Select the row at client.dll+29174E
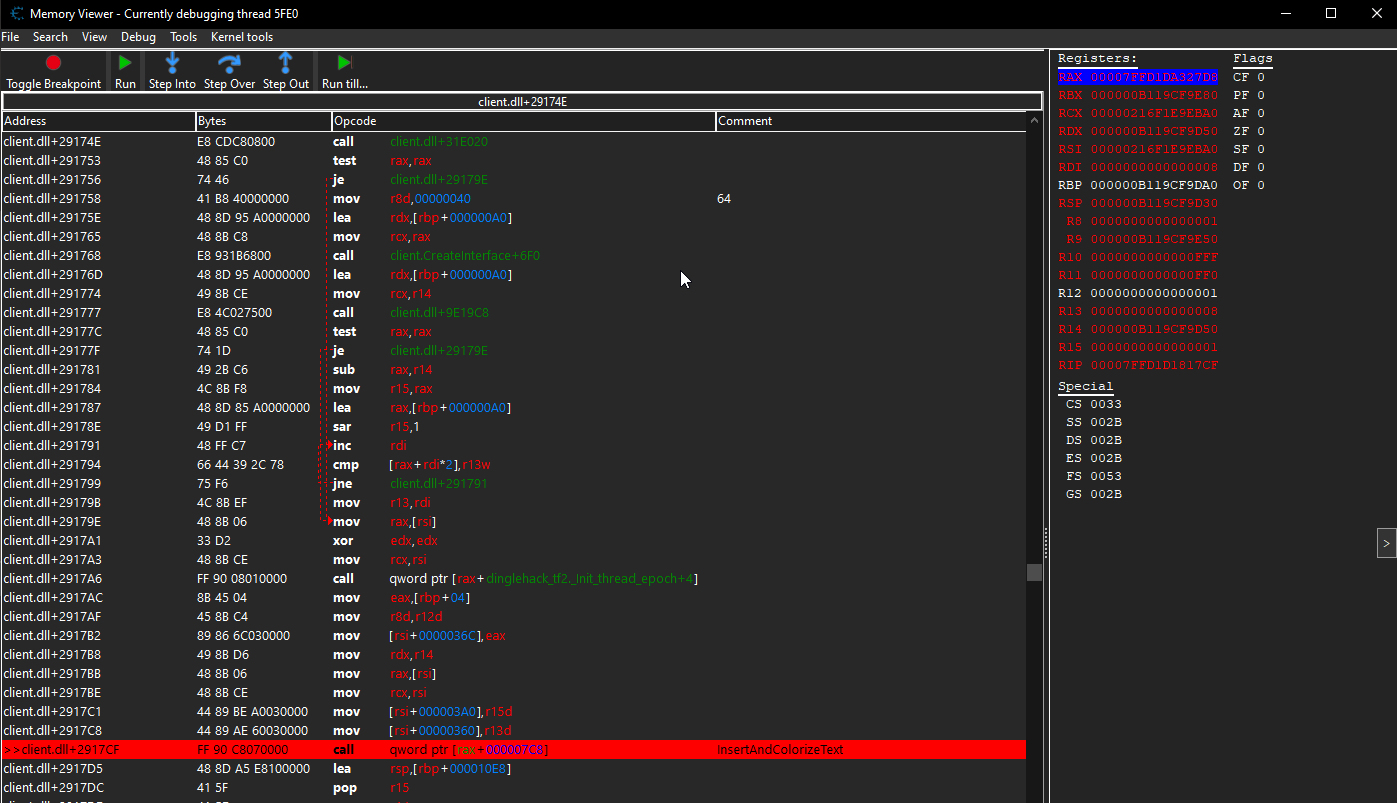1397x803 pixels. click(514, 141)
